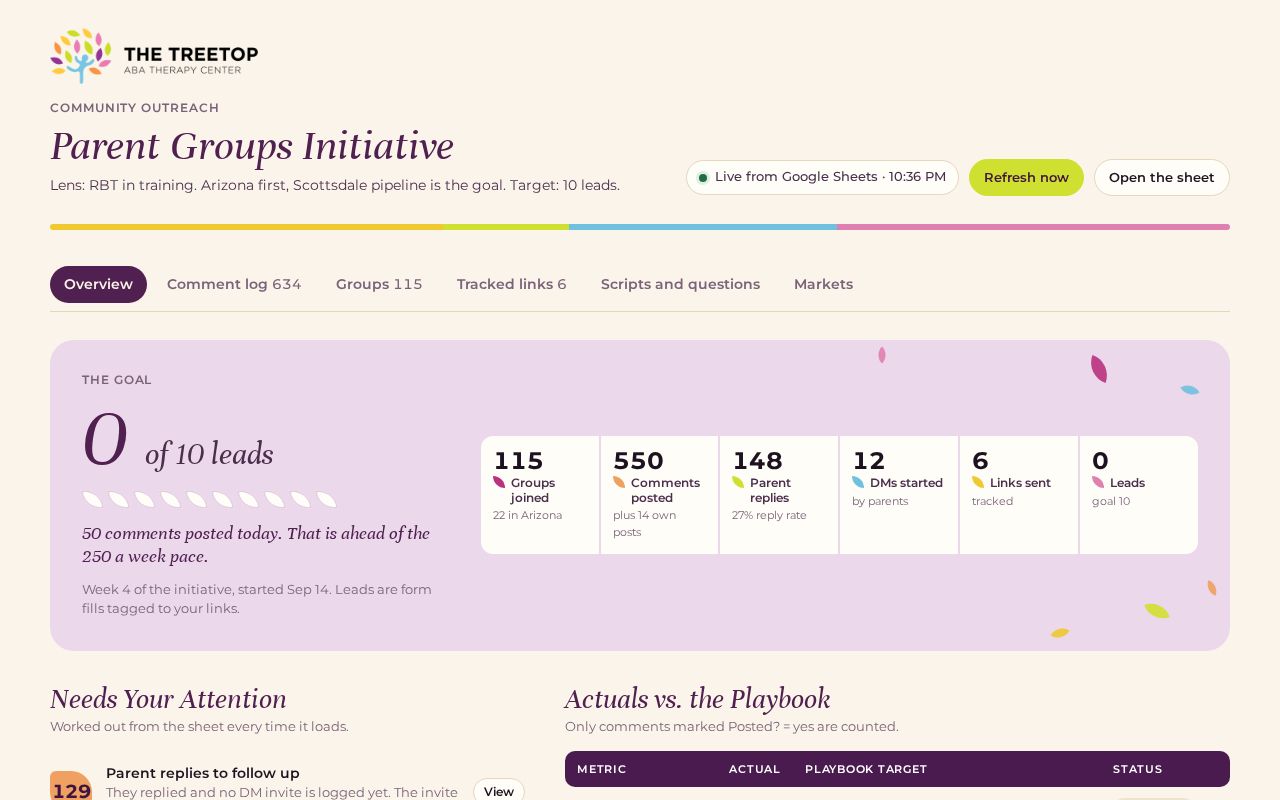Click the '50 comments posted today' message

[x=256, y=545]
